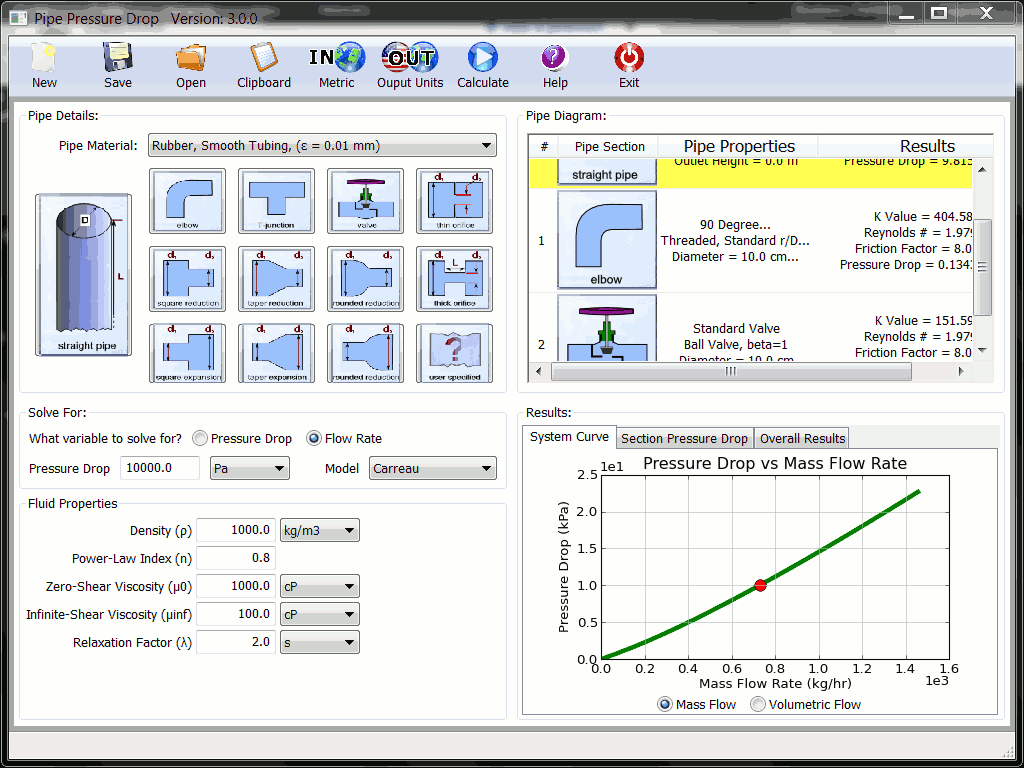The image size is (1024, 768).
Task: Add the rounded fitting with widening outlet
Action: click(366, 353)
